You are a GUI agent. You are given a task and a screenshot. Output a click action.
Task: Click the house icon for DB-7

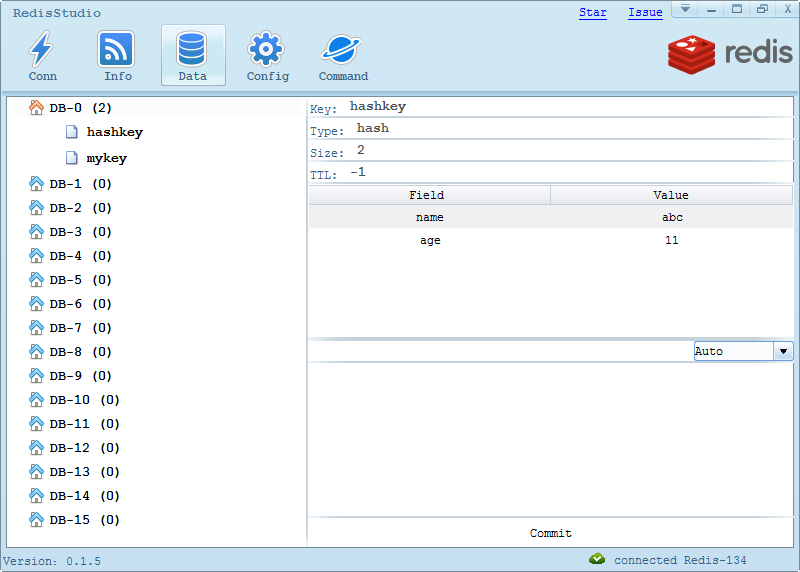click(36, 328)
